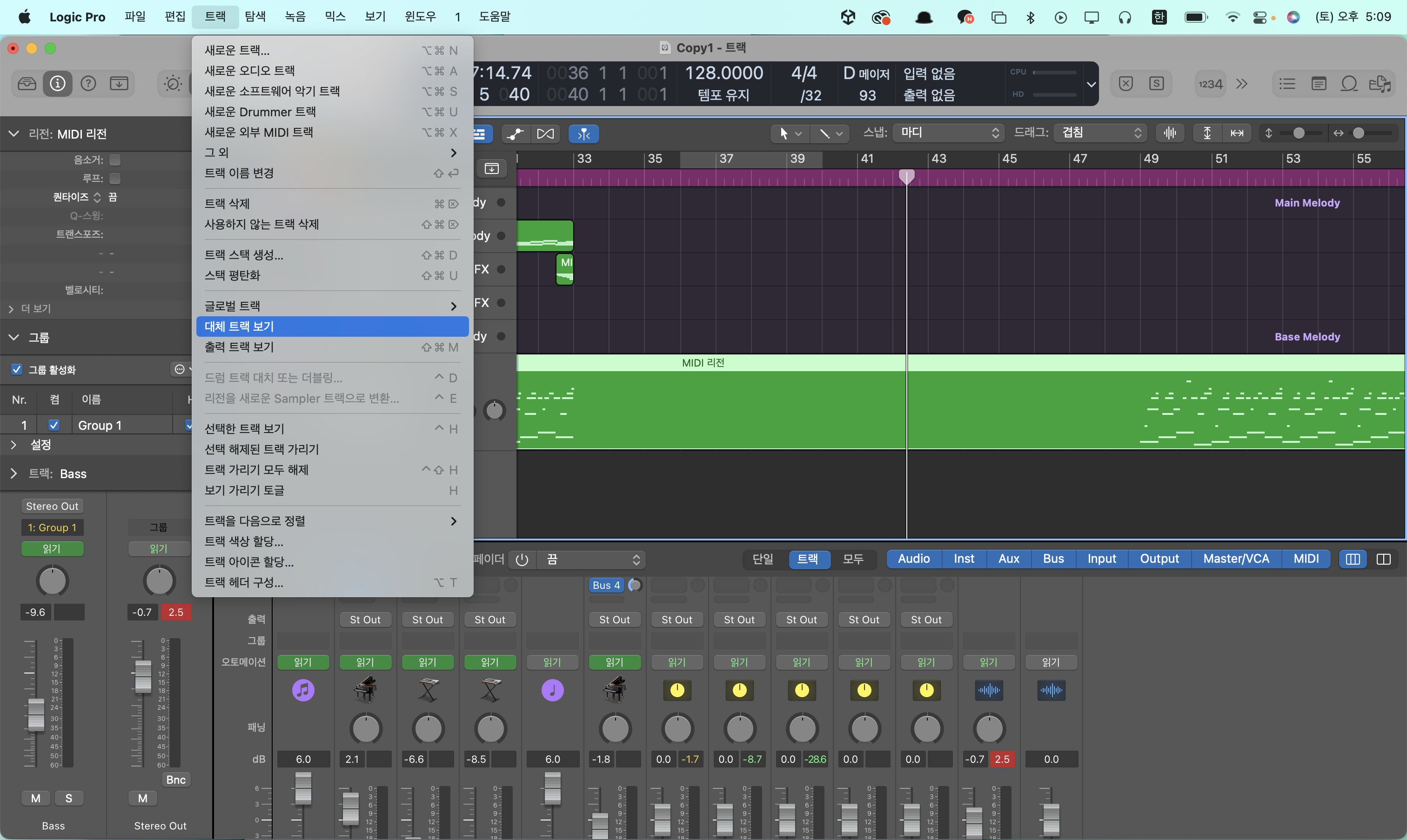This screenshot has height=840, width=1407.
Task: Mute the Bass channel with M button
Action: (x=36, y=798)
